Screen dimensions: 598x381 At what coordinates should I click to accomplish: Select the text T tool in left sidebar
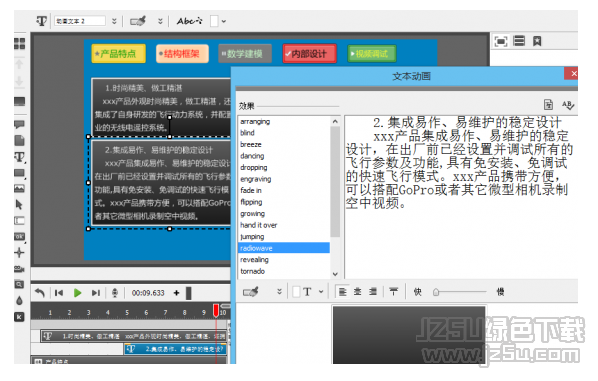click(x=19, y=157)
